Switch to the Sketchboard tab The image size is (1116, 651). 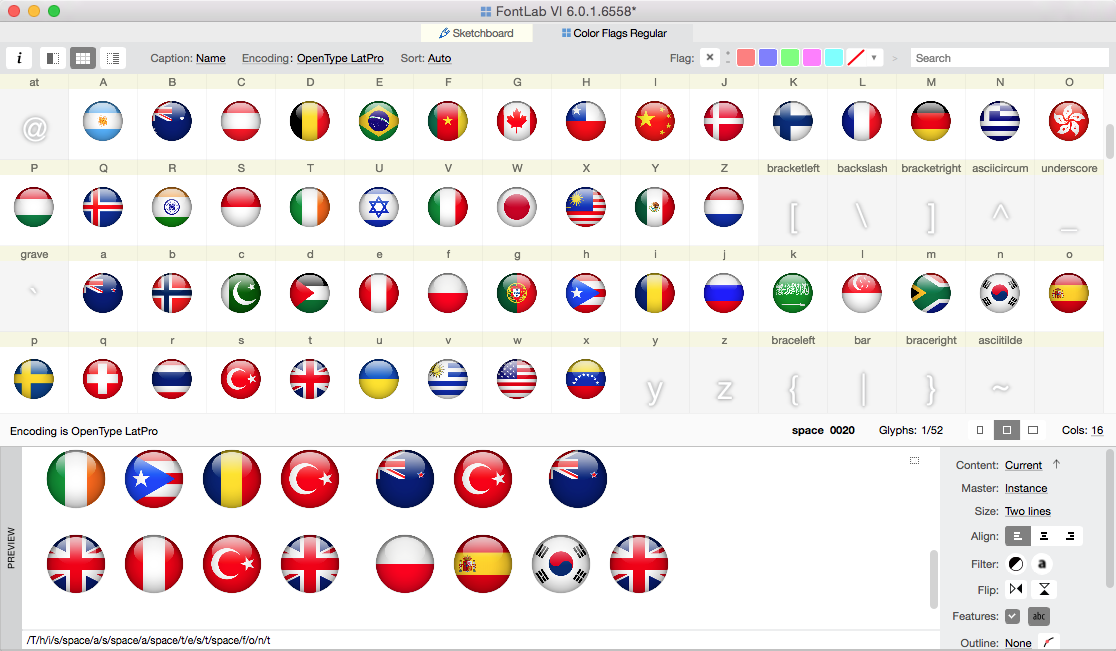coord(476,33)
